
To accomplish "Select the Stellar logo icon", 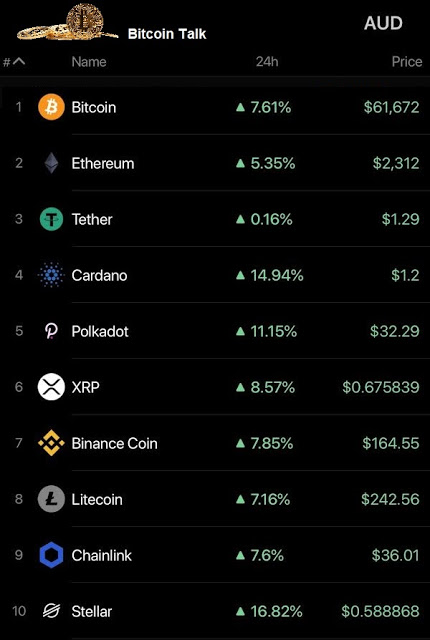I will pyautogui.click(x=51, y=611).
